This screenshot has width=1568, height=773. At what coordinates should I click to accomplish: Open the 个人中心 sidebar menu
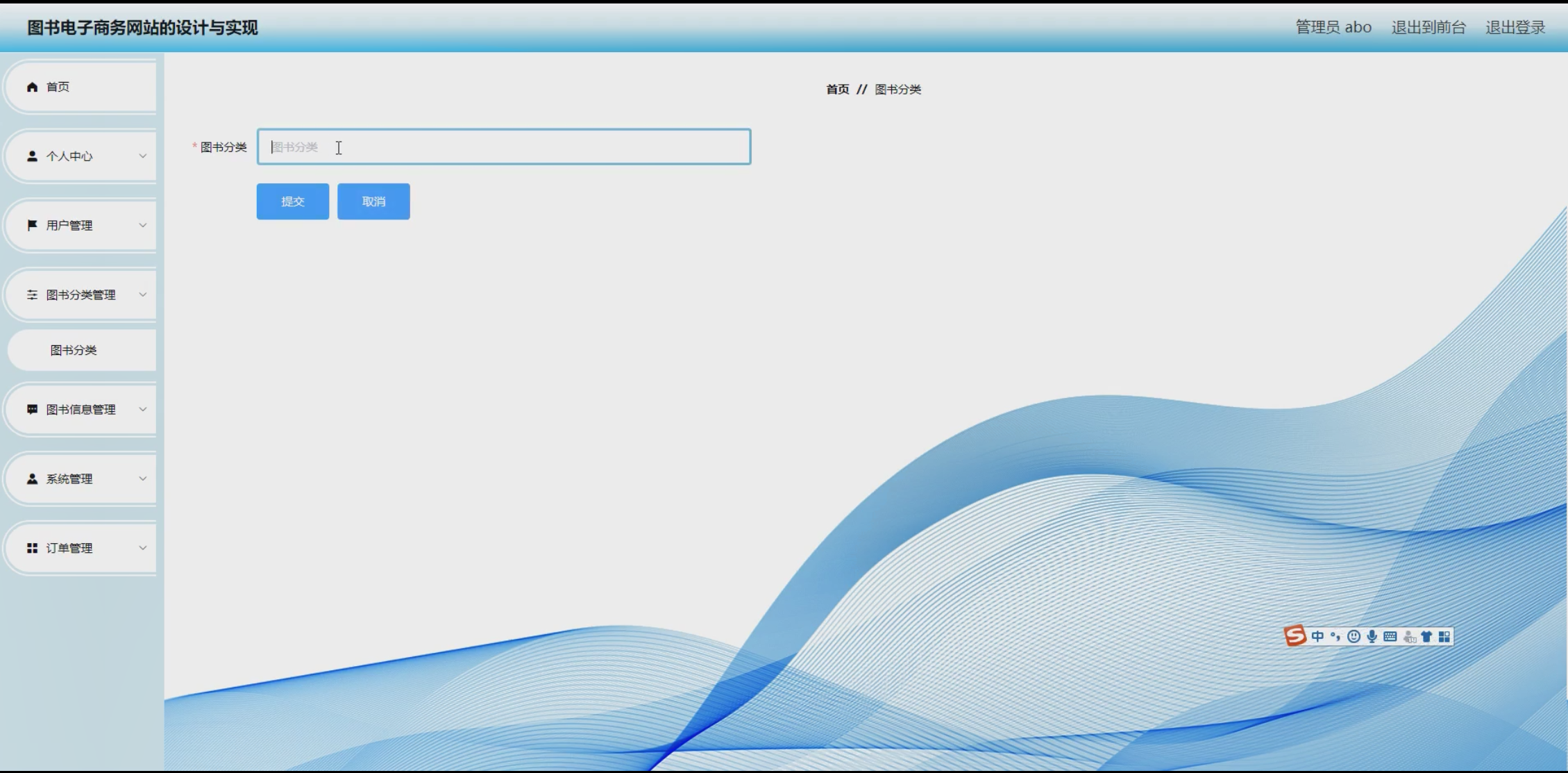[x=81, y=156]
